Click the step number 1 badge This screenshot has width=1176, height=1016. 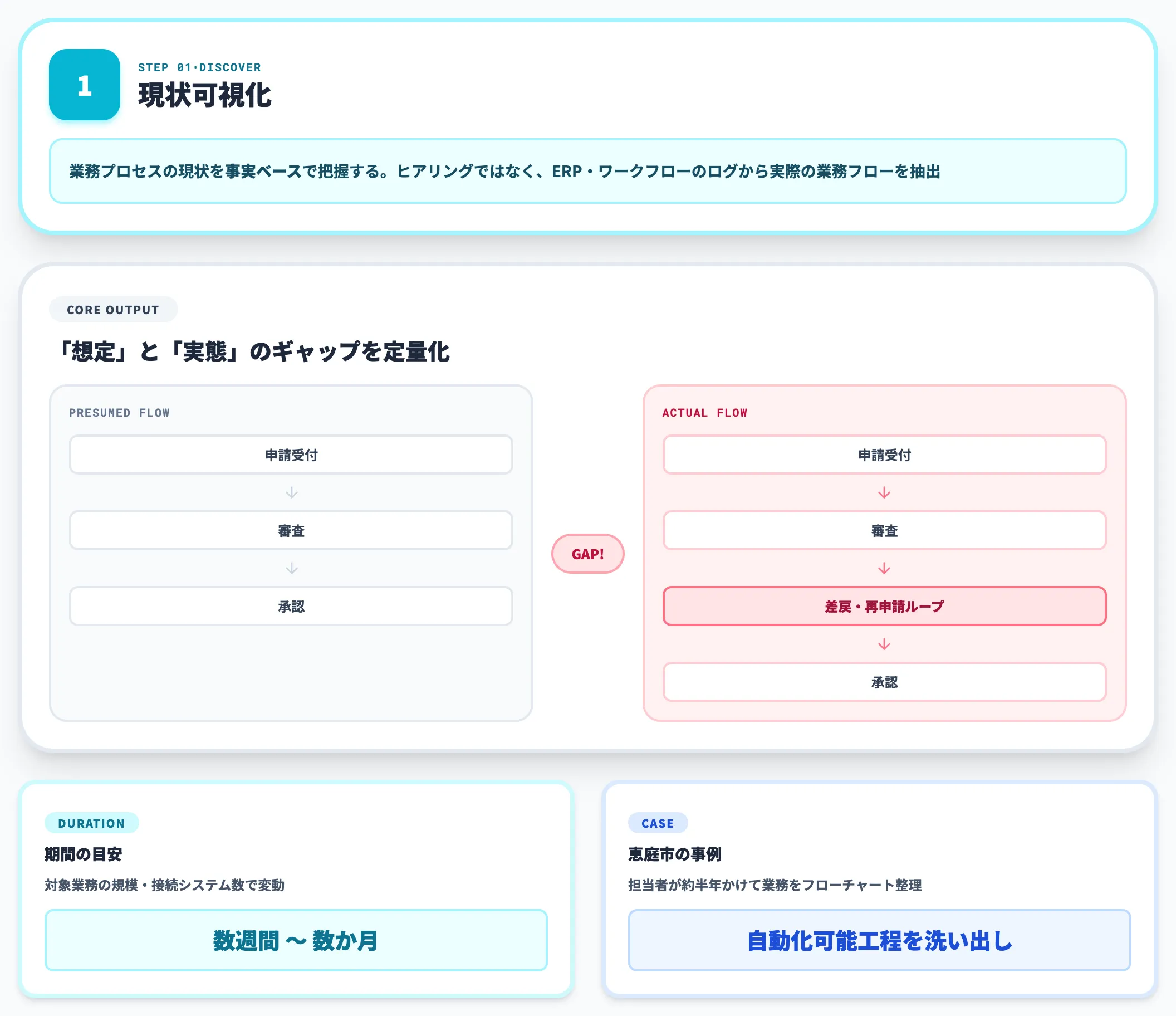tap(85, 85)
